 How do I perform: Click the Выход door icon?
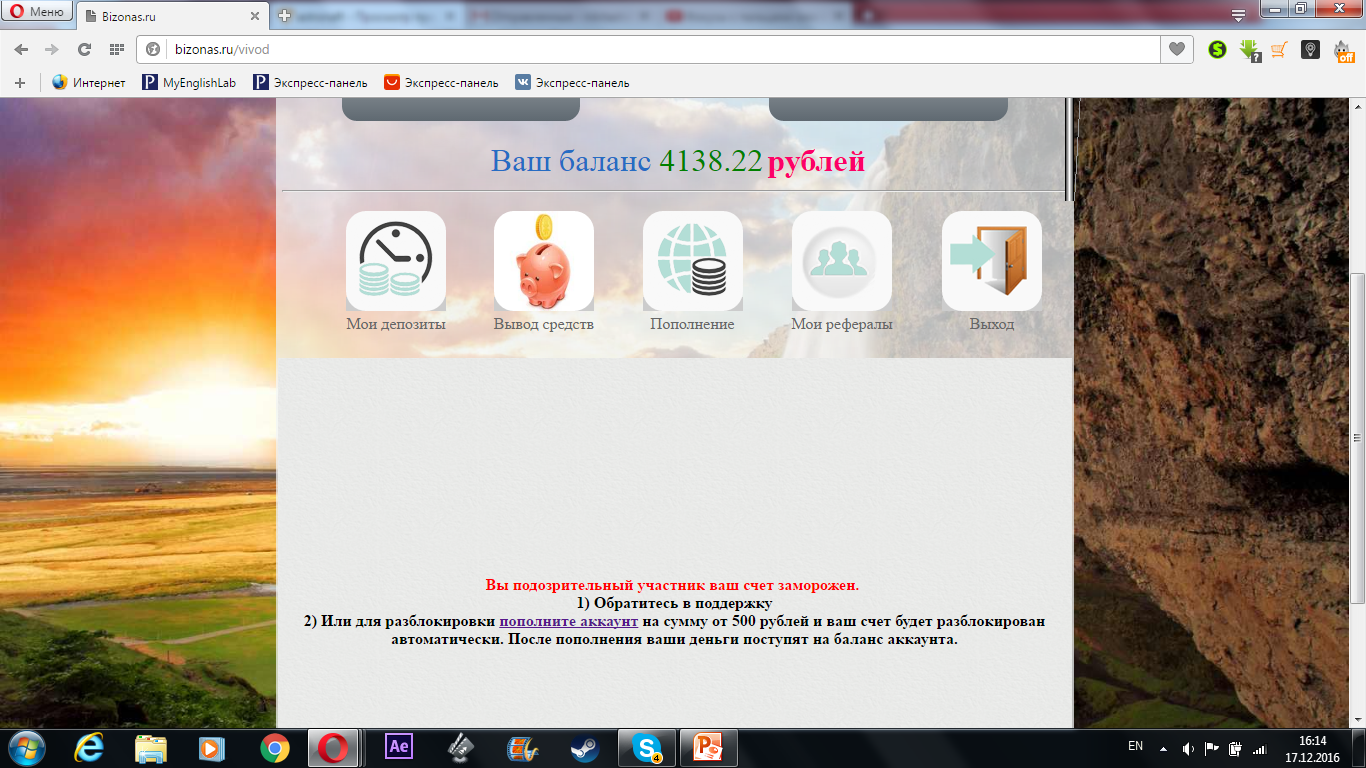point(991,260)
